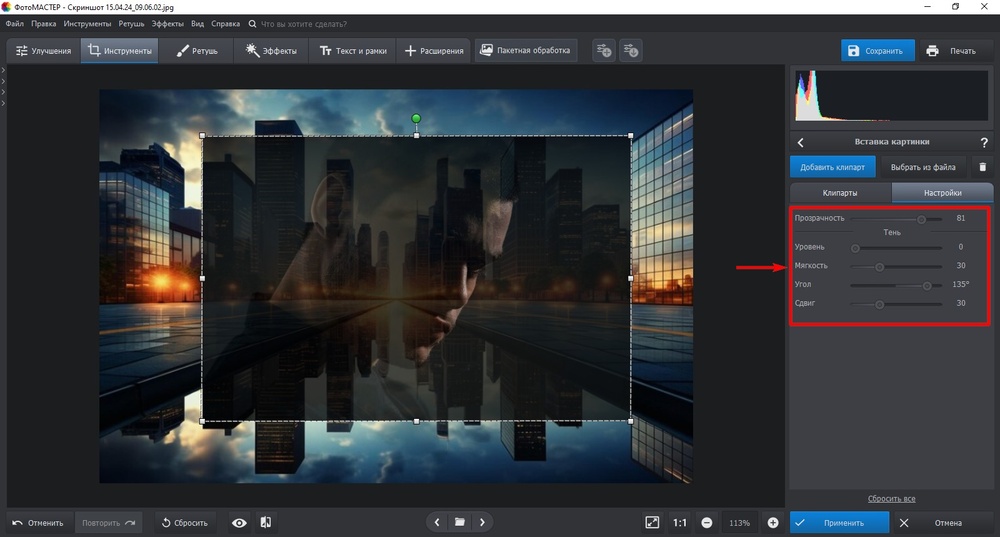Viewport: 1000px width, 537px height.
Task: Toggle the eye preview original icon
Action: [x=239, y=522]
